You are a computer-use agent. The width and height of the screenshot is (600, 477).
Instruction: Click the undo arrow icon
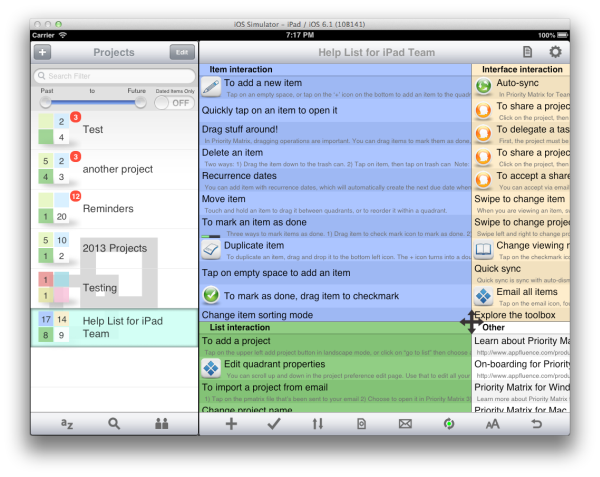(x=537, y=424)
